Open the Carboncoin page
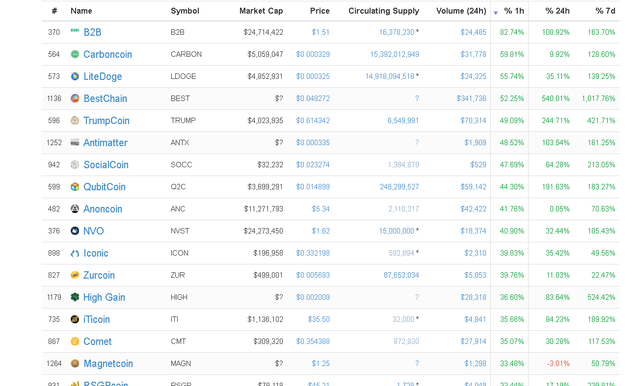Image resolution: width=640 pixels, height=386 pixels. click(108, 54)
